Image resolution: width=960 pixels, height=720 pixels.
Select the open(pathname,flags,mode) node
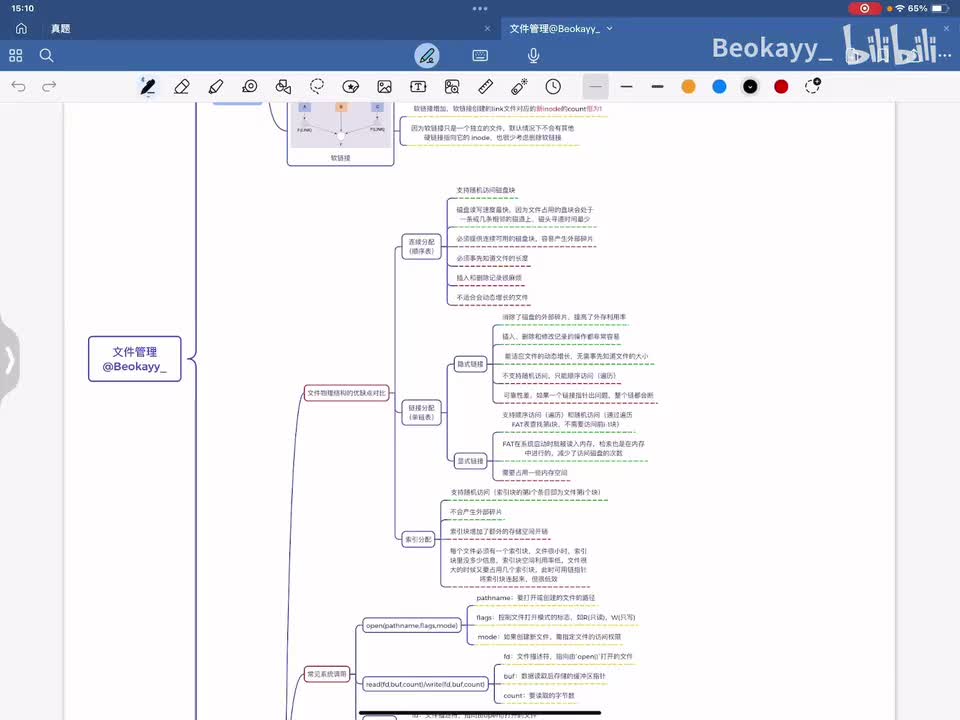411,626
